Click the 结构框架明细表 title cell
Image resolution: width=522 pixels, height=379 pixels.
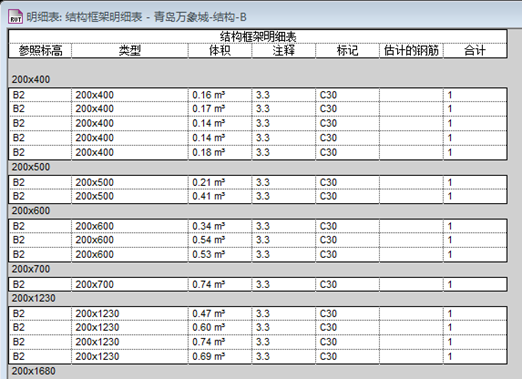pyautogui.click(x=258, y=37)
